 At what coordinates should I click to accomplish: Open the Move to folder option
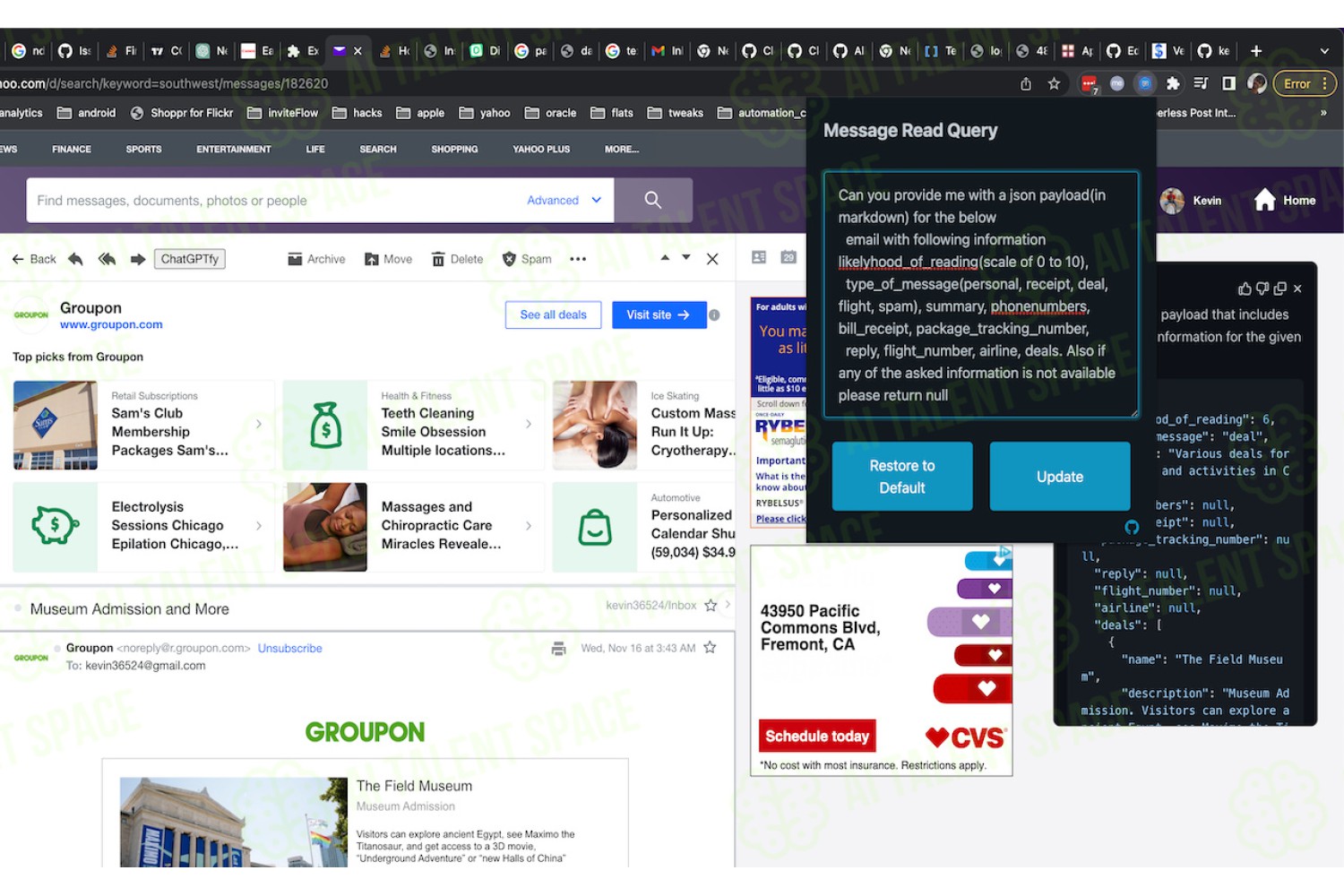[x=388, y=259]
